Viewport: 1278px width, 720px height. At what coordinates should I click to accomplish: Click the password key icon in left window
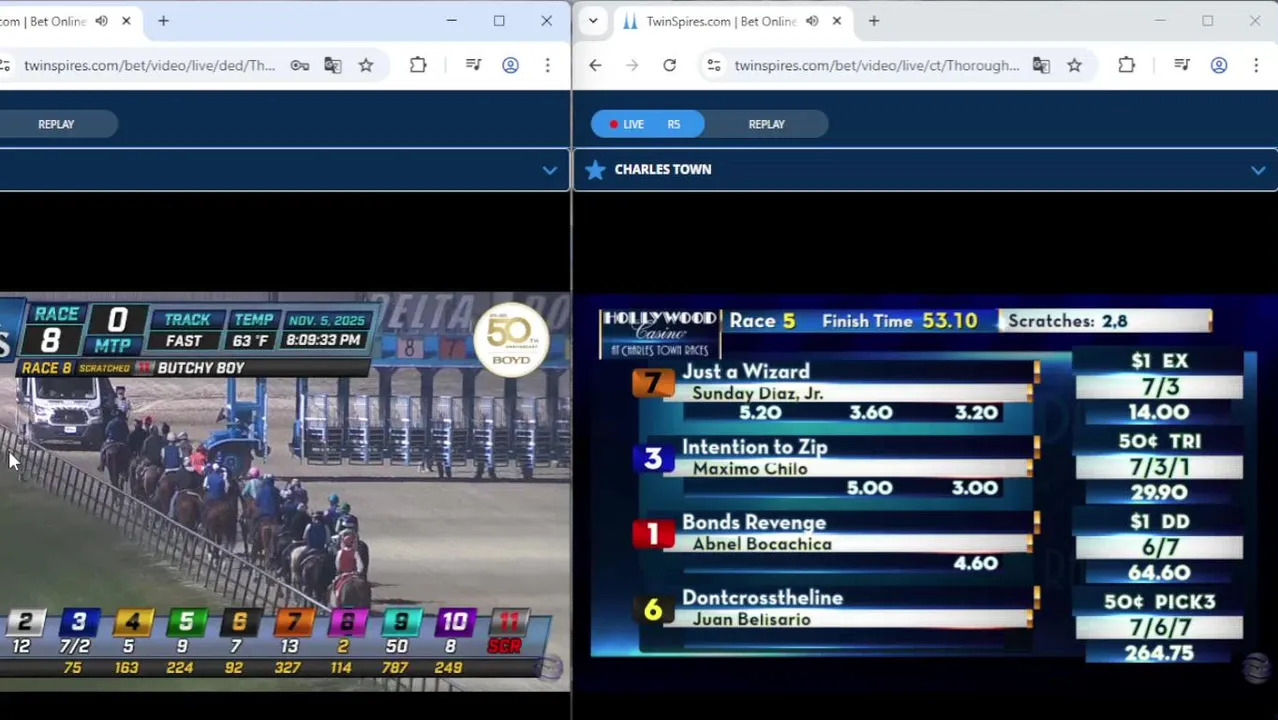tap(299, 65)
